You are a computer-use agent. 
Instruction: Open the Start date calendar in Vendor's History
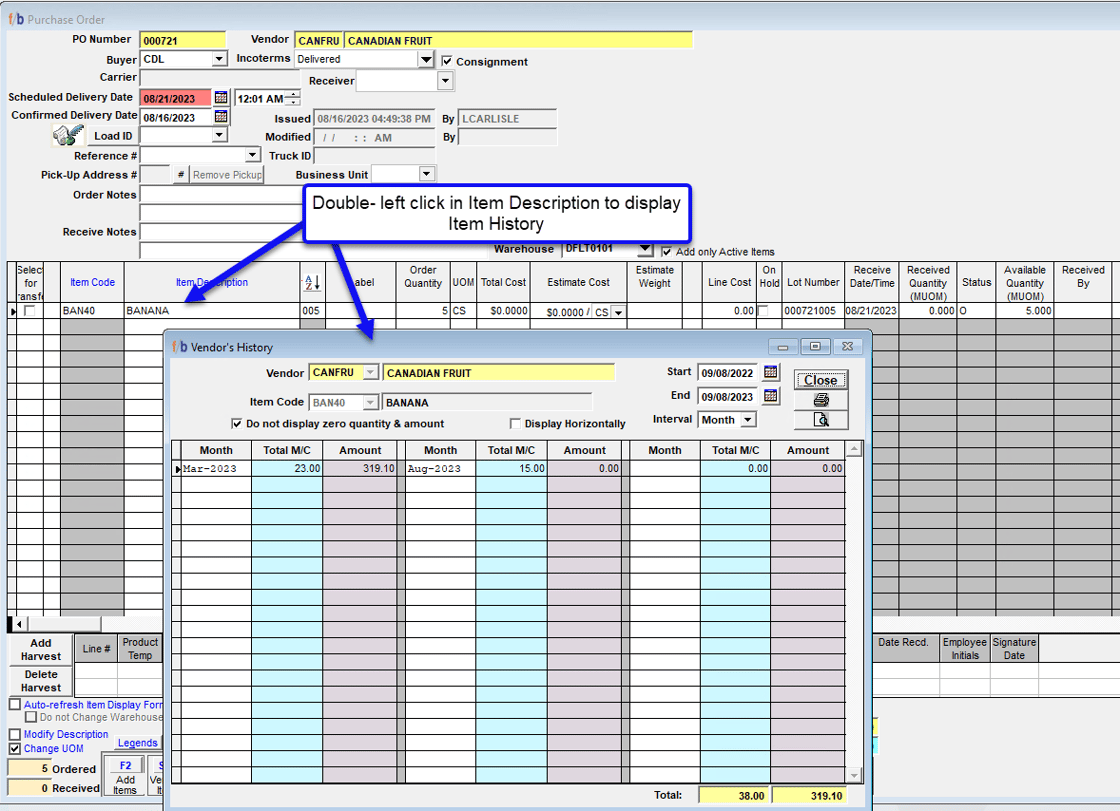point(770,372)
